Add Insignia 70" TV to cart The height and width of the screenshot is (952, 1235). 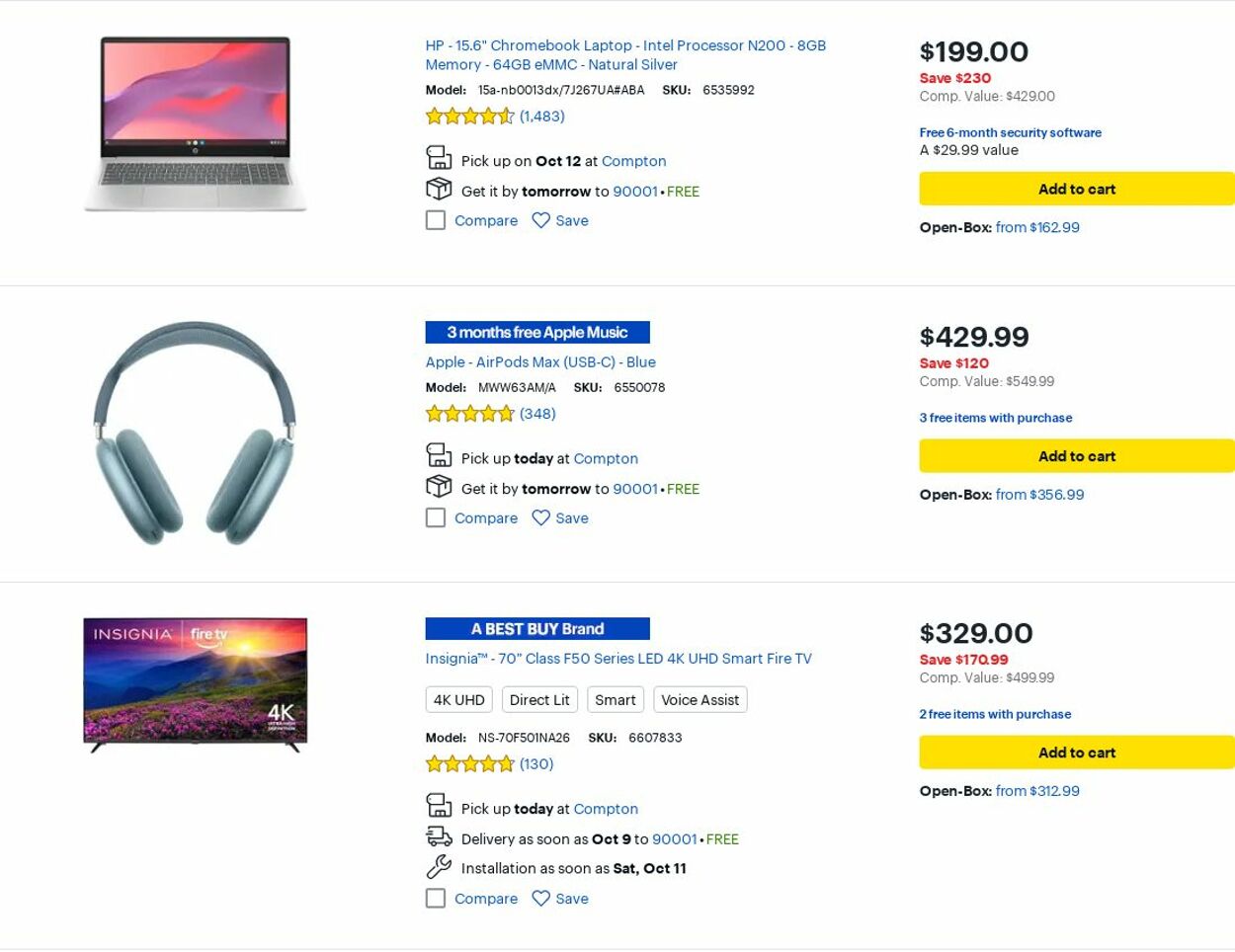click(1076, 753)
